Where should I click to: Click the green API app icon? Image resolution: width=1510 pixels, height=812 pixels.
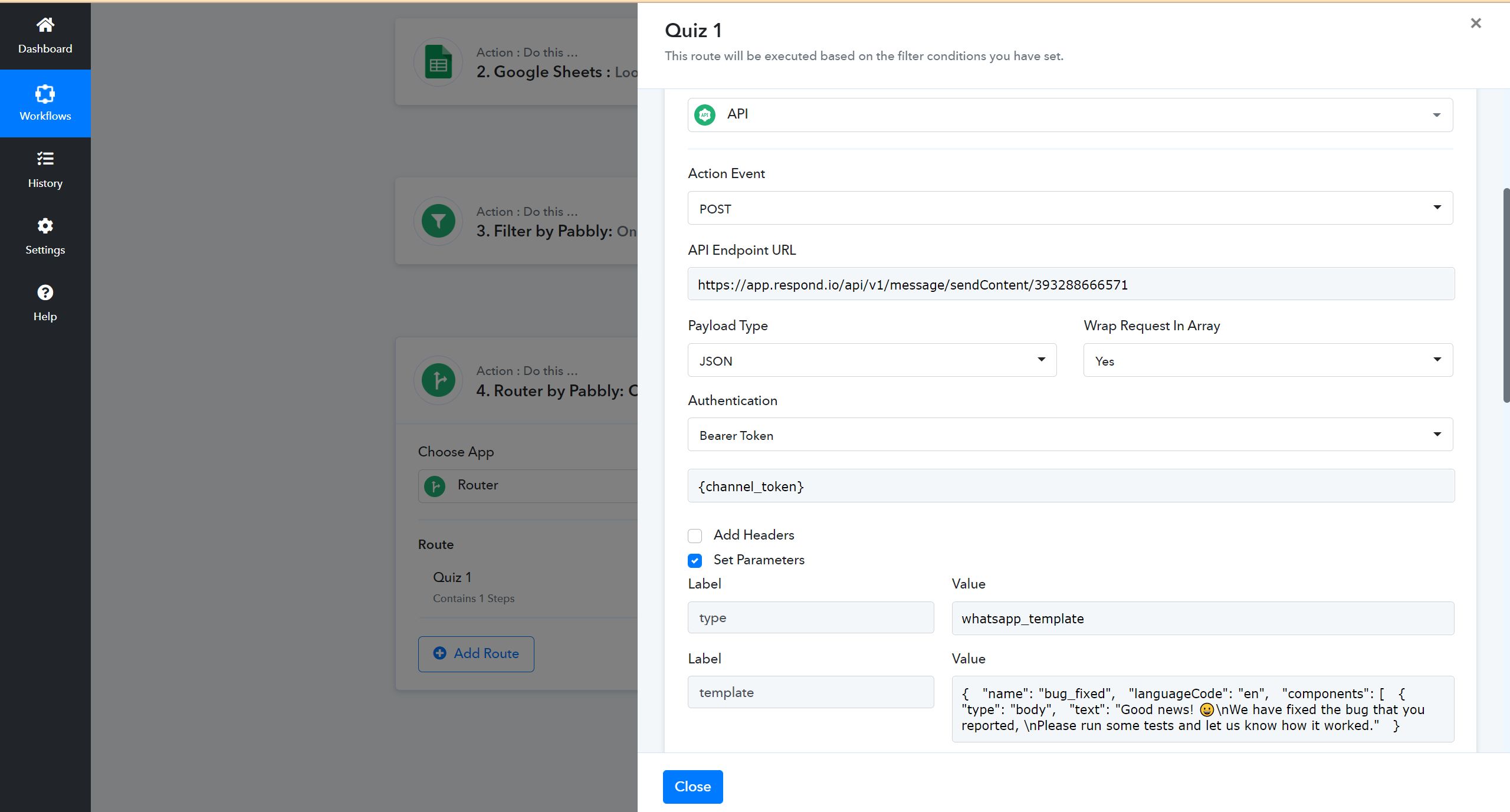(705, 114)
